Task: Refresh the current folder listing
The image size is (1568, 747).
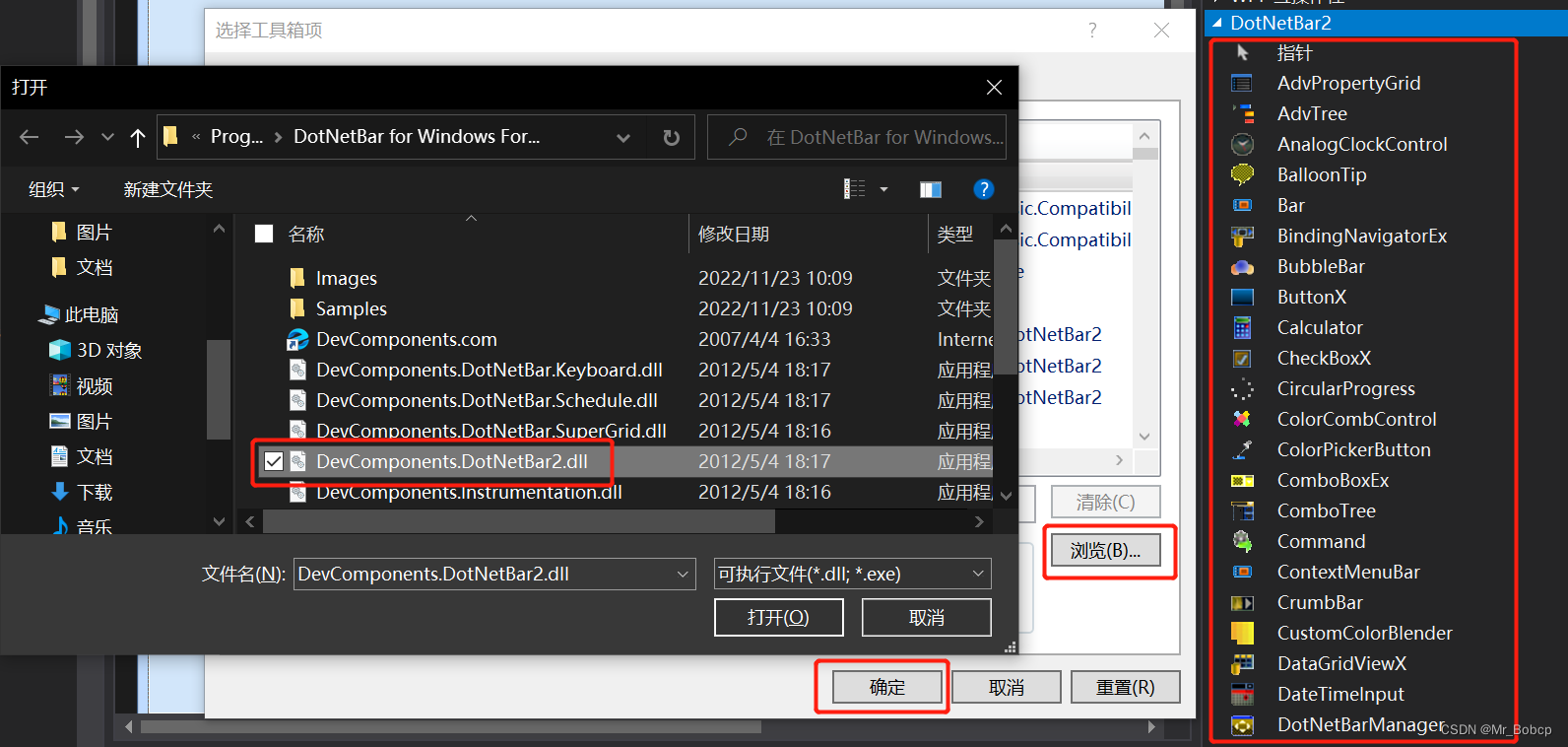Action: [x=672, y=137]
